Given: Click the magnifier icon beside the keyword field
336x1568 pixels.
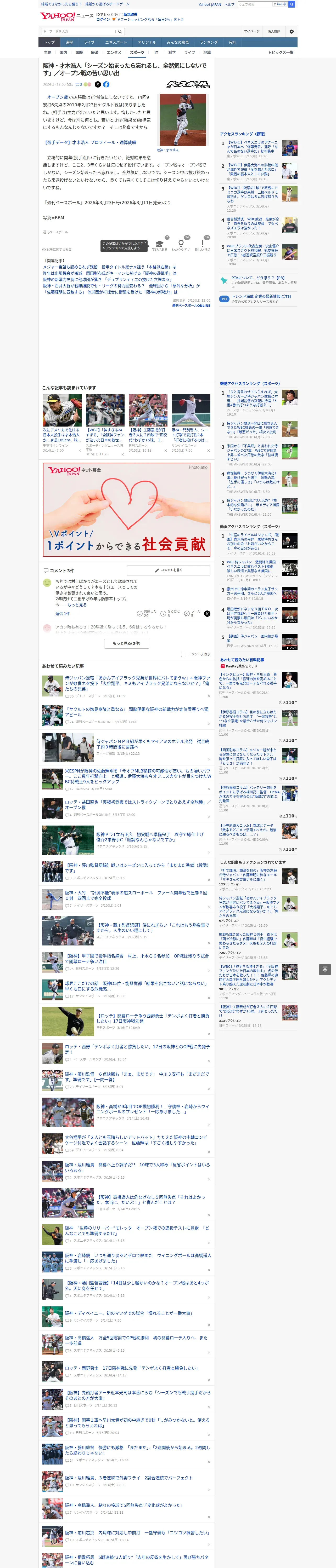Looking at the screenshot, I should pos(120,32).
